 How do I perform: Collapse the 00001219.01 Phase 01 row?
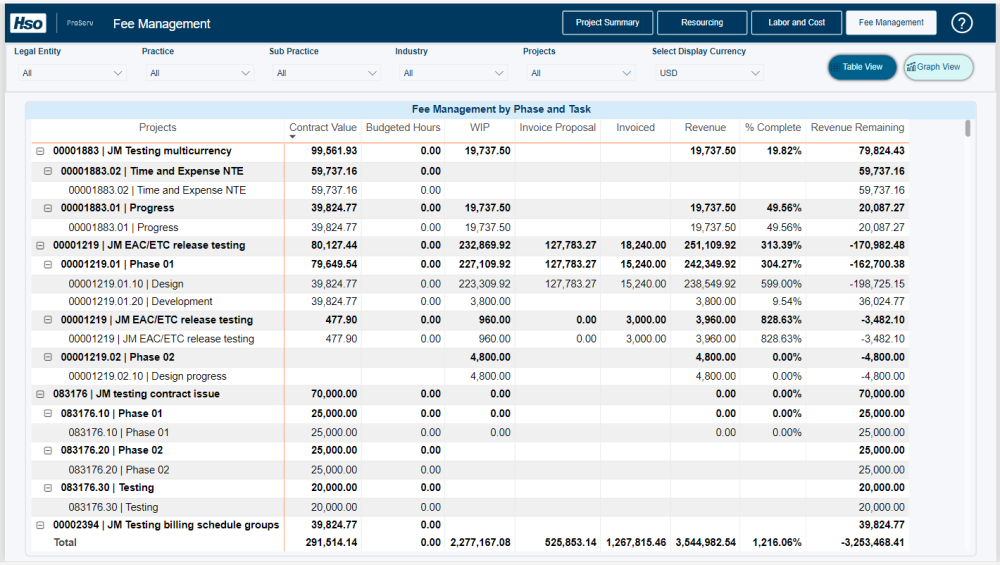pyautogui.click(x=48, y=264)
